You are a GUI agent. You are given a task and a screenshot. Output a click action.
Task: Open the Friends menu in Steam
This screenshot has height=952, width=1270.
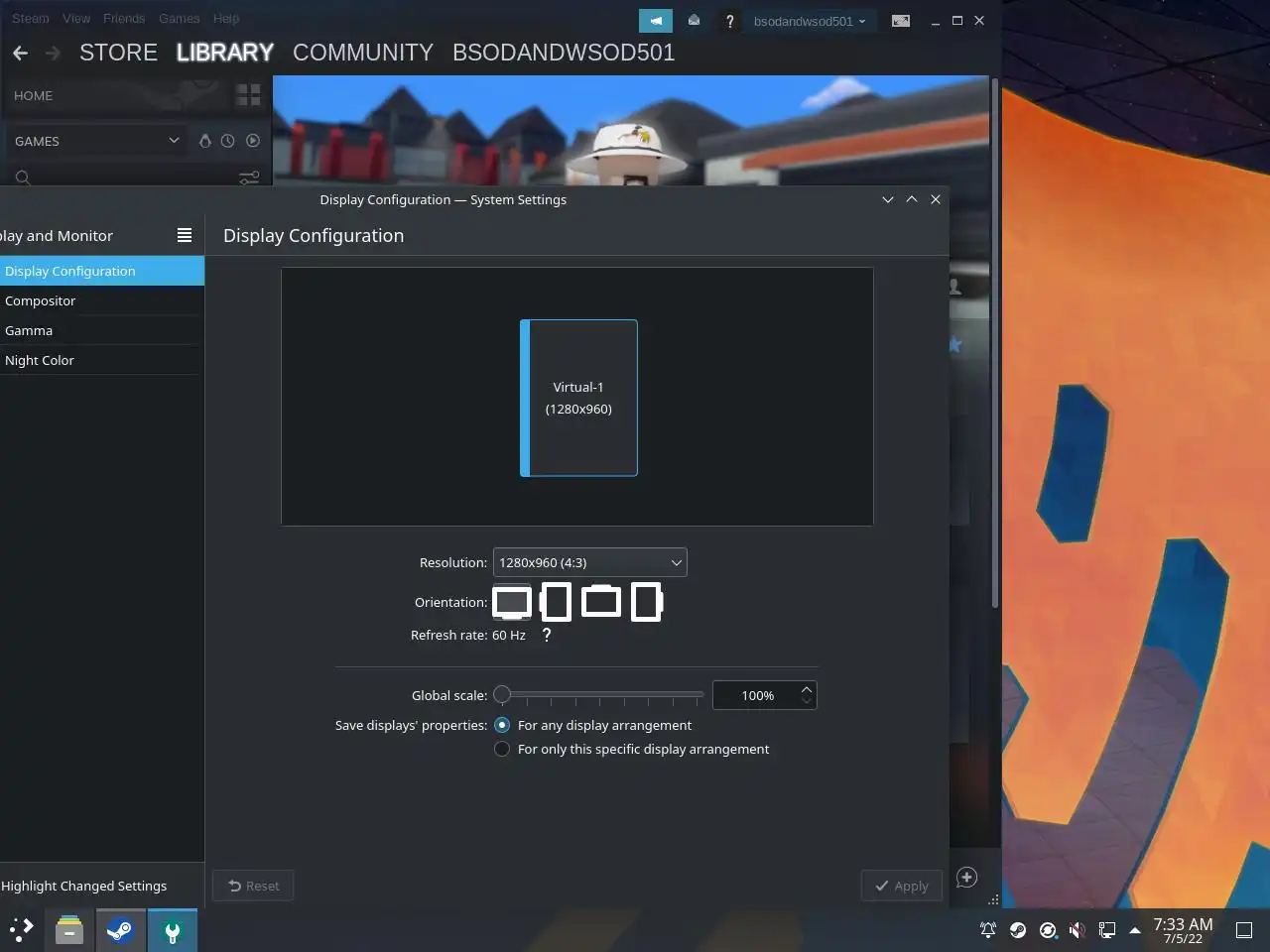click(124, 18)
